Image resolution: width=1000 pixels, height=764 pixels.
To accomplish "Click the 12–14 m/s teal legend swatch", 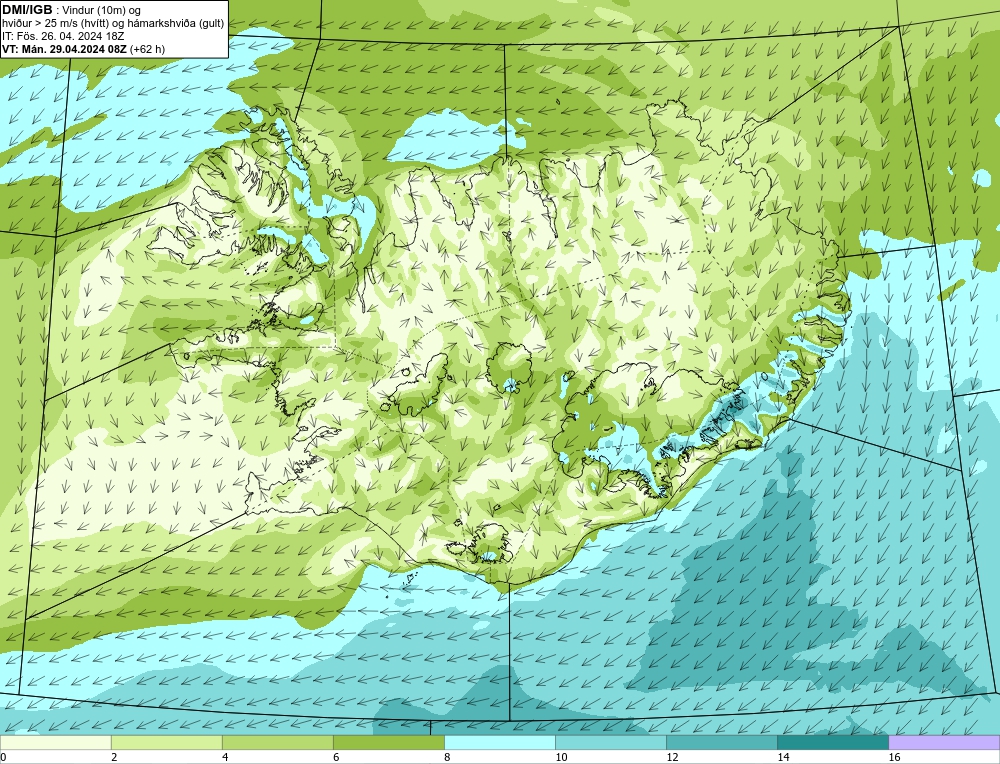I will tap(721, 742).
